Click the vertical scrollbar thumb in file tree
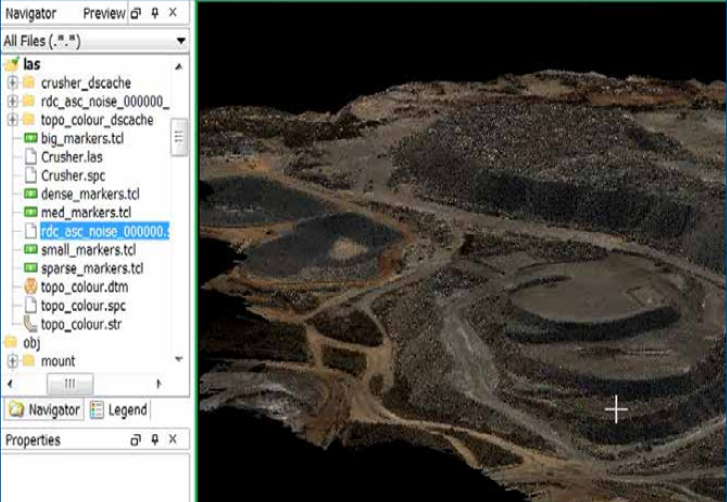 (179, 137)
